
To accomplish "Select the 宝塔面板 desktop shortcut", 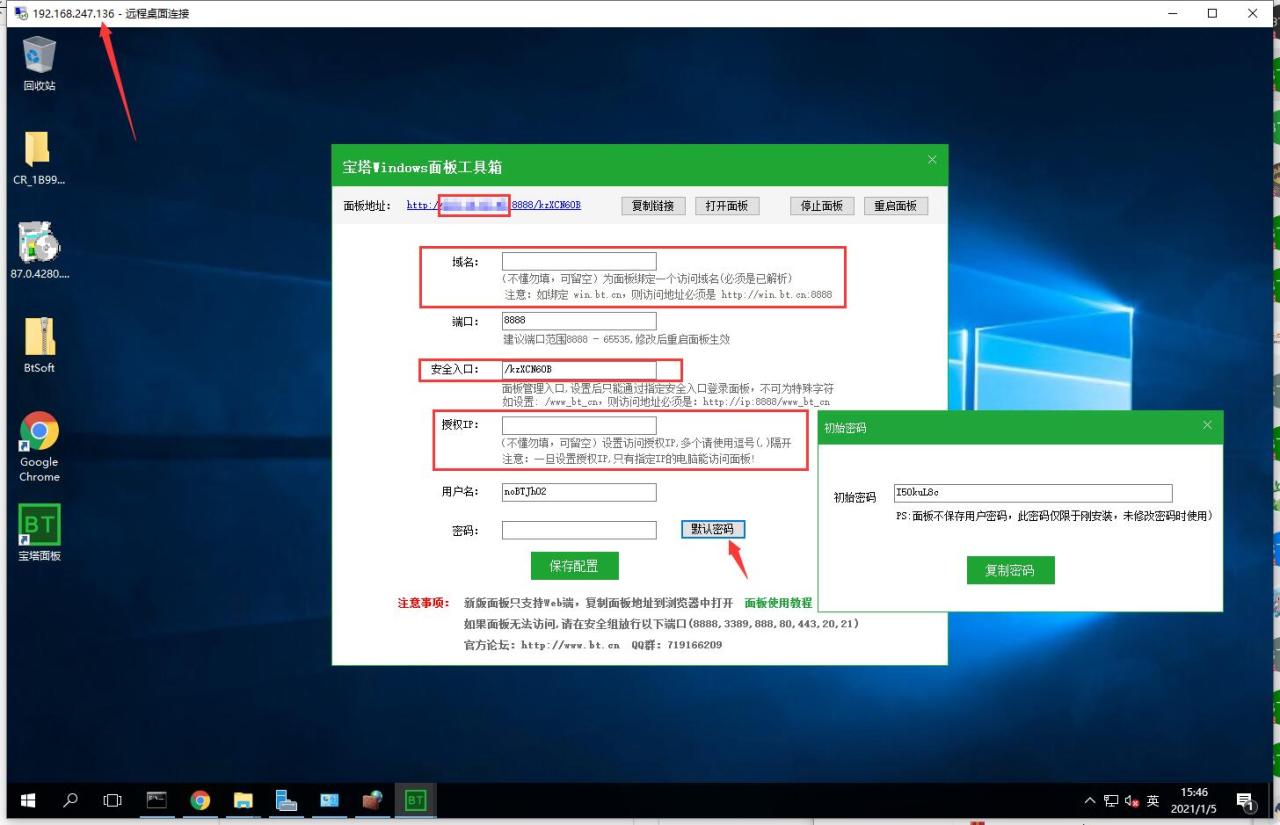I will [39, 533].
